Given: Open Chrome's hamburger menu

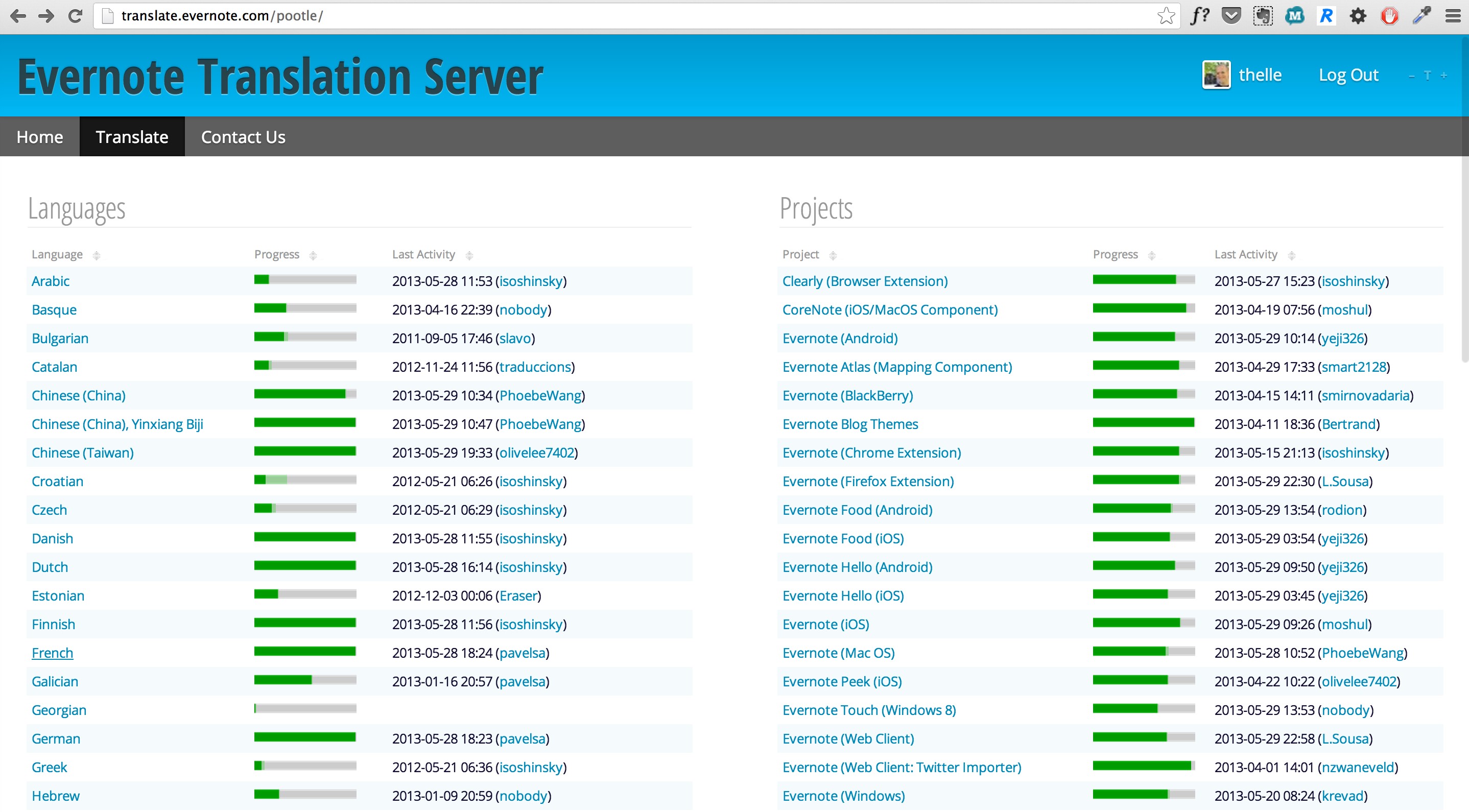Looking at the screenshot, I should coord(1453,15).
